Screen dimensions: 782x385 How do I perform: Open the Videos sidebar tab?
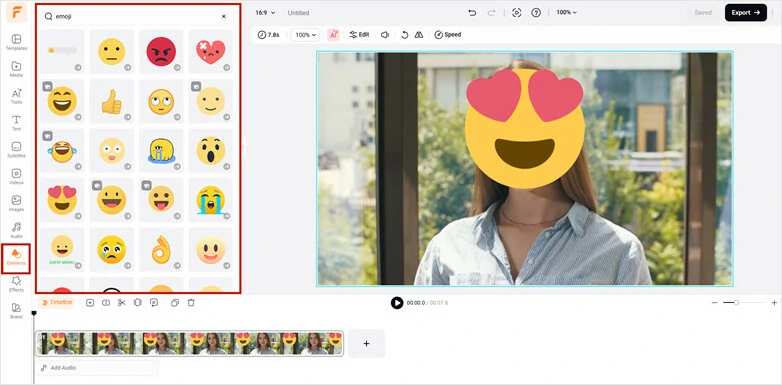16,177
